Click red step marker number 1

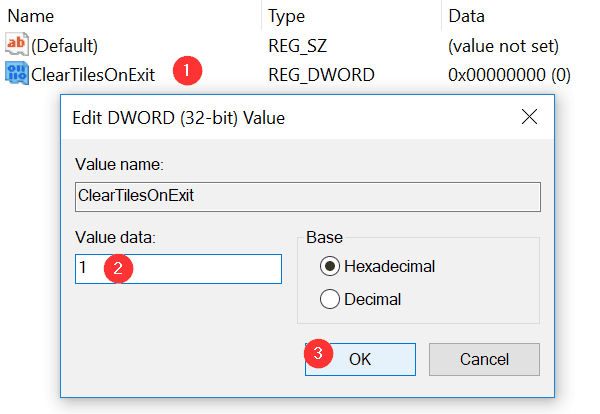186,72
